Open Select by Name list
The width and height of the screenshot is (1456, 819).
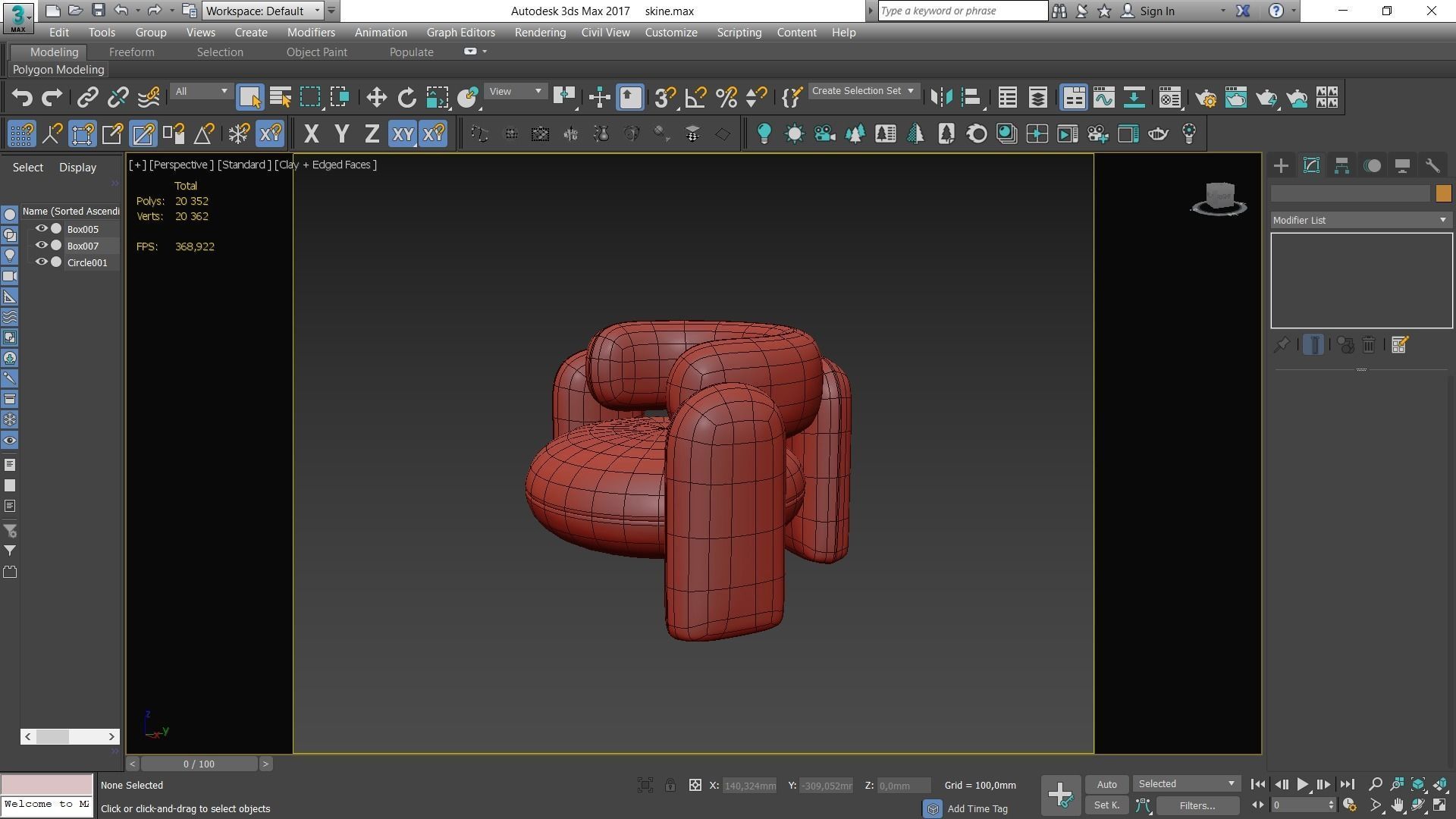click(x=280, y=98)
